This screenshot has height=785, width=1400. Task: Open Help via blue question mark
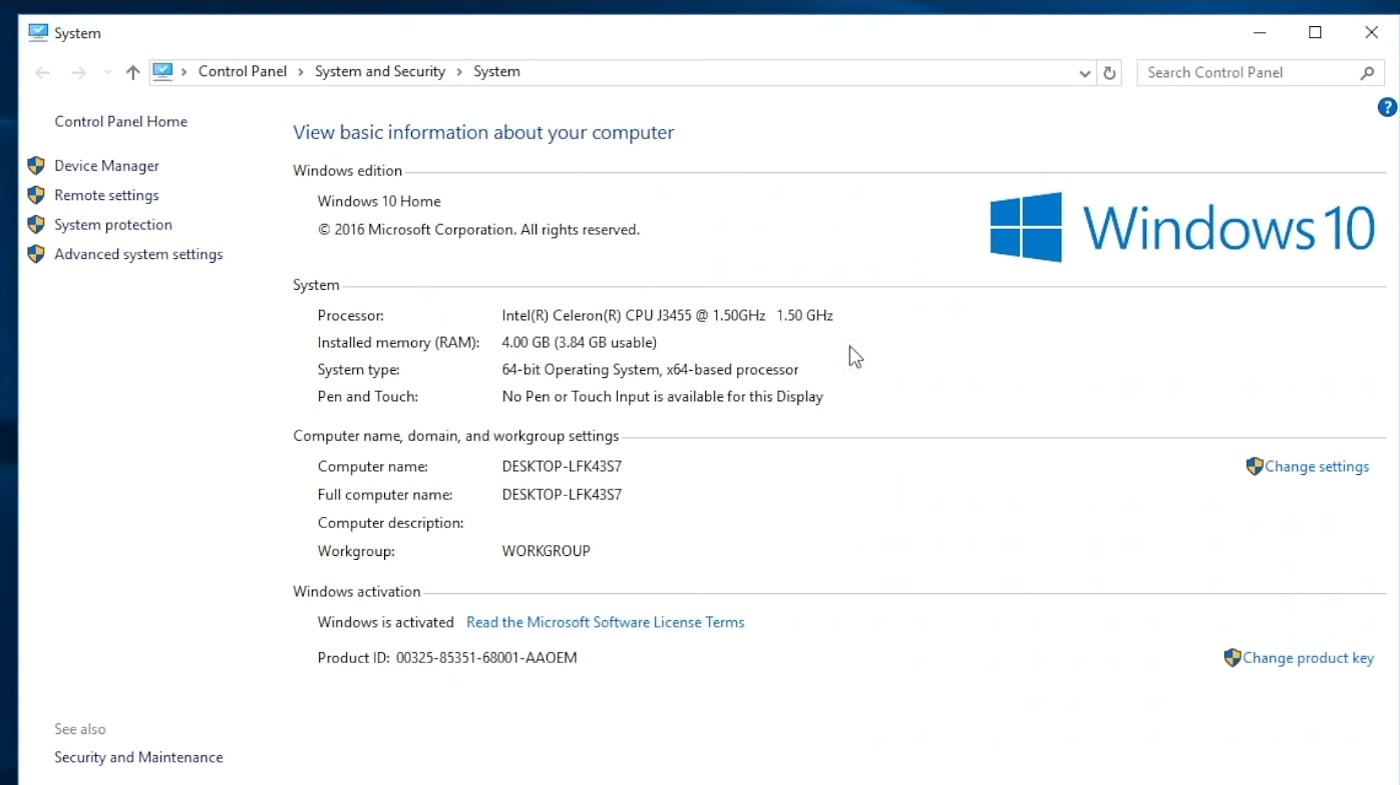tap(1387, 107)
